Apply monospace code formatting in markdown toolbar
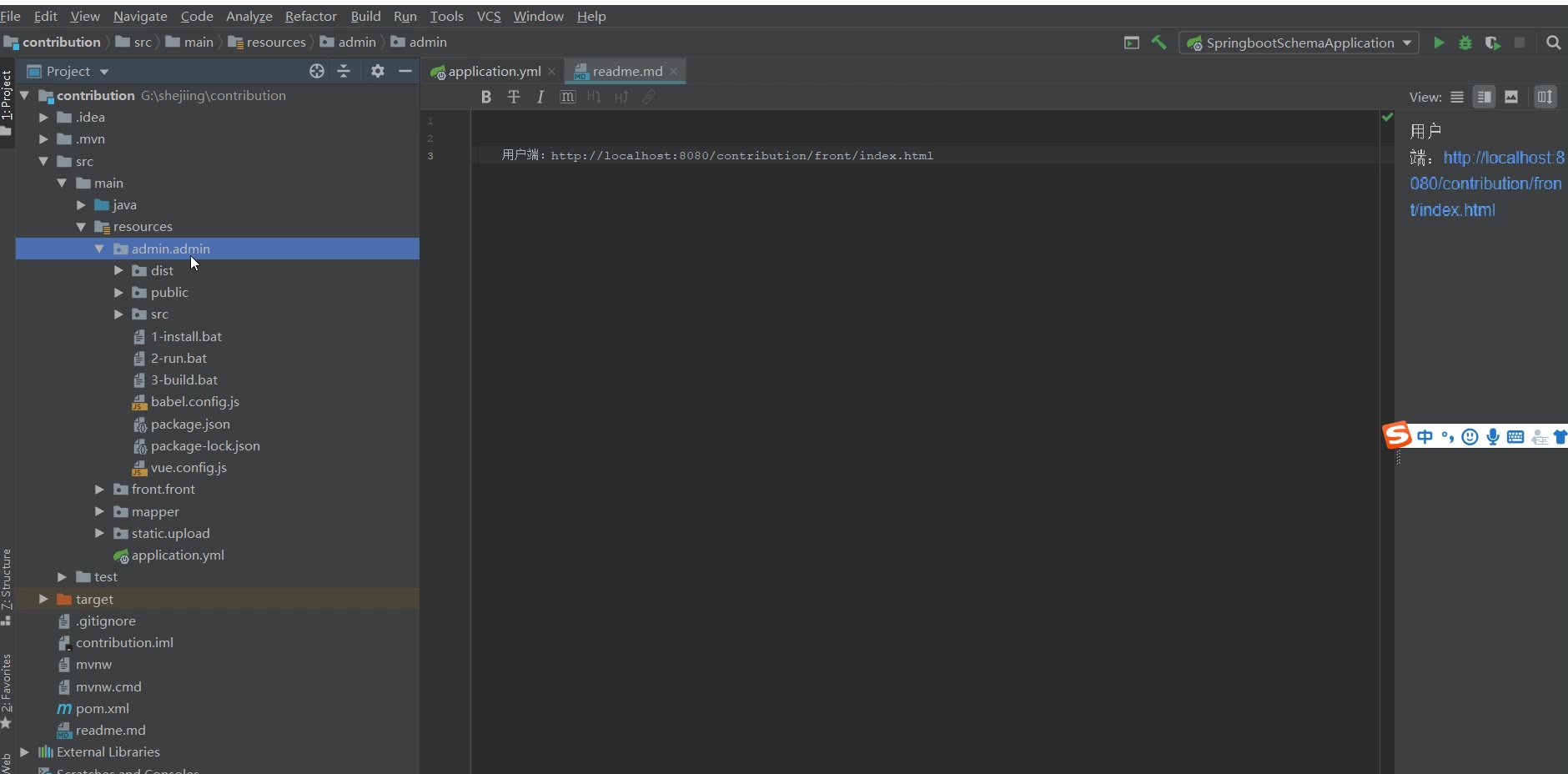Image resolution: width=1568 pixels, height=774 pixels. tap(568, 97)
